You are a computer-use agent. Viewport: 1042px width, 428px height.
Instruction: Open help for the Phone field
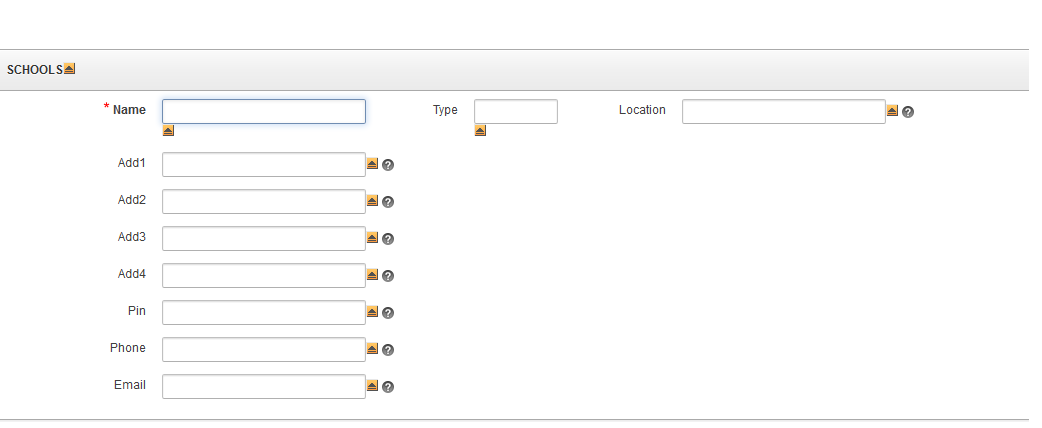(388, 350)
